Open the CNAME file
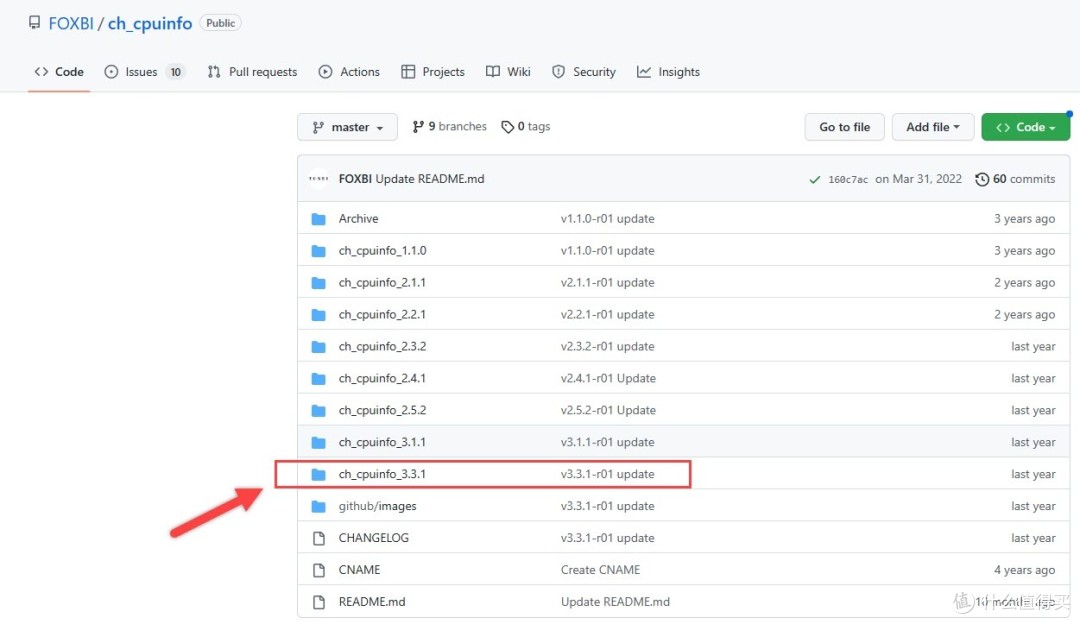 [359, 570]
